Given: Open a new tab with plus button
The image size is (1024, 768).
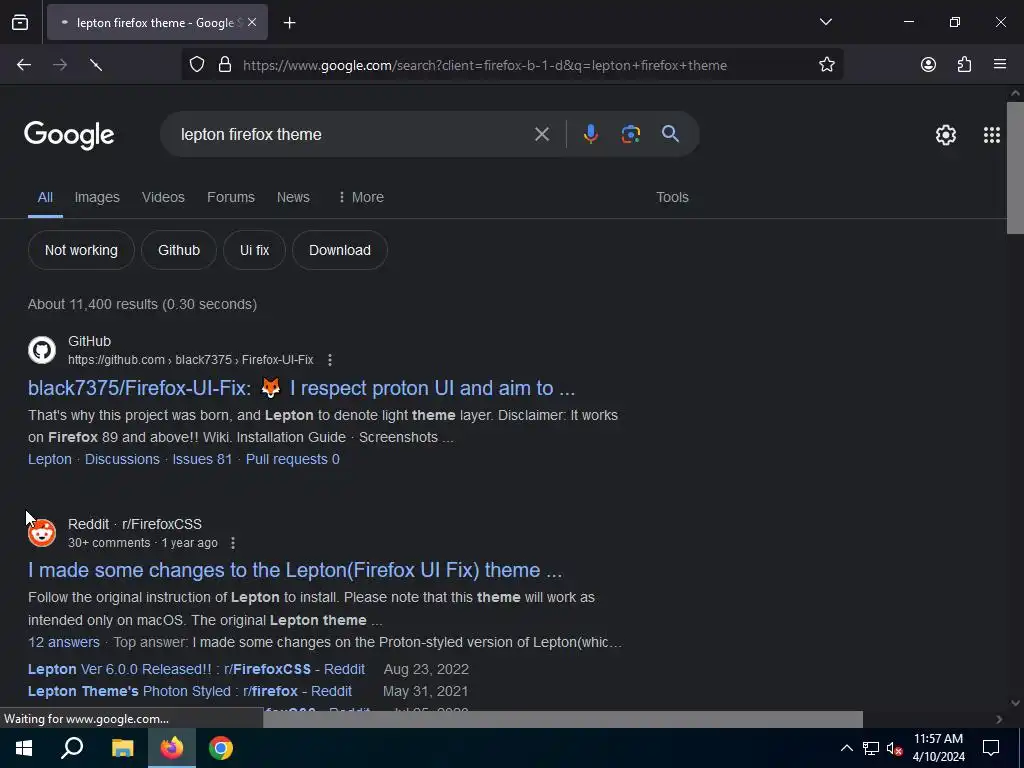Looking at the screenshot, I should pos(289,23).
